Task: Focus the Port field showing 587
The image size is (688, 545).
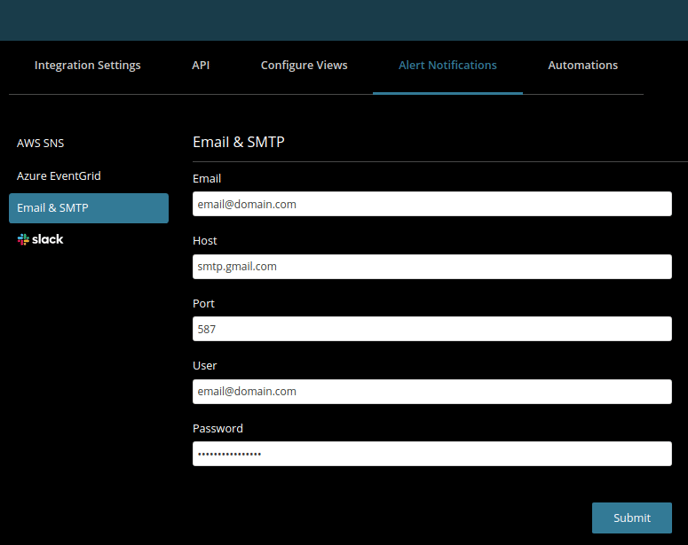Action: click(x=432, y=329)
